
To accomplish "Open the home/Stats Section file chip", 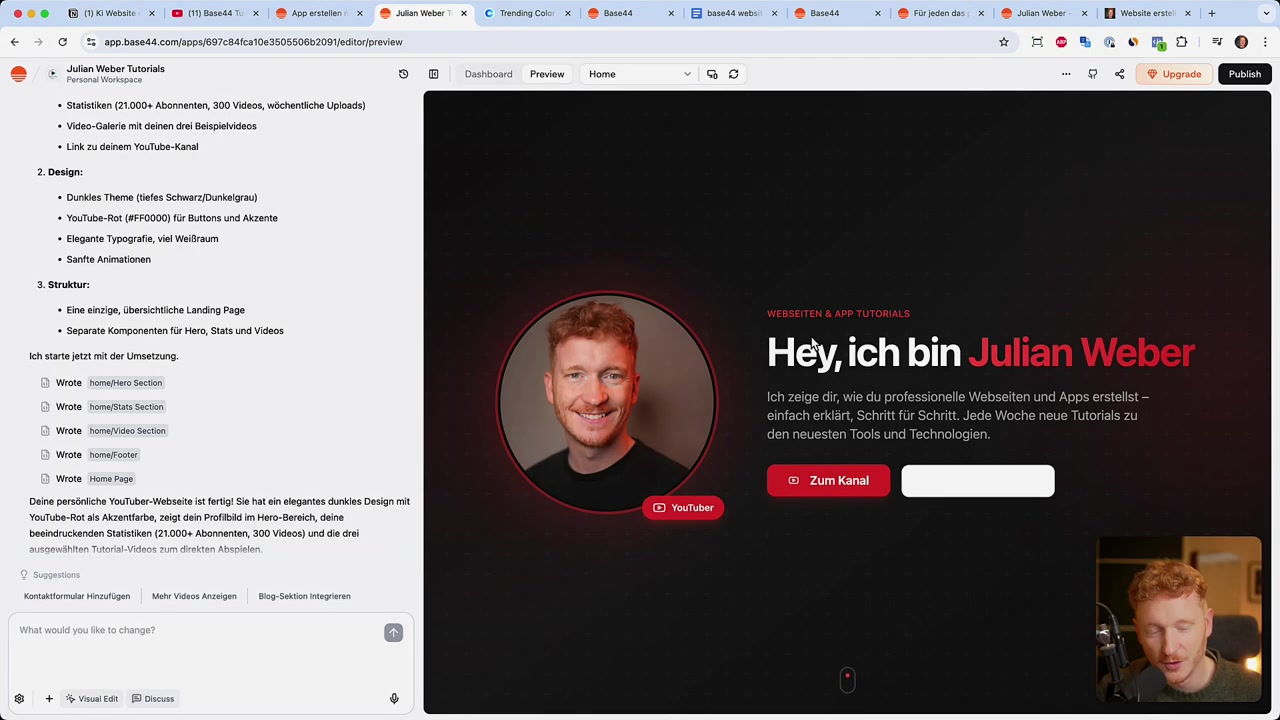I will pyautogui.click(x=126, y=407).
